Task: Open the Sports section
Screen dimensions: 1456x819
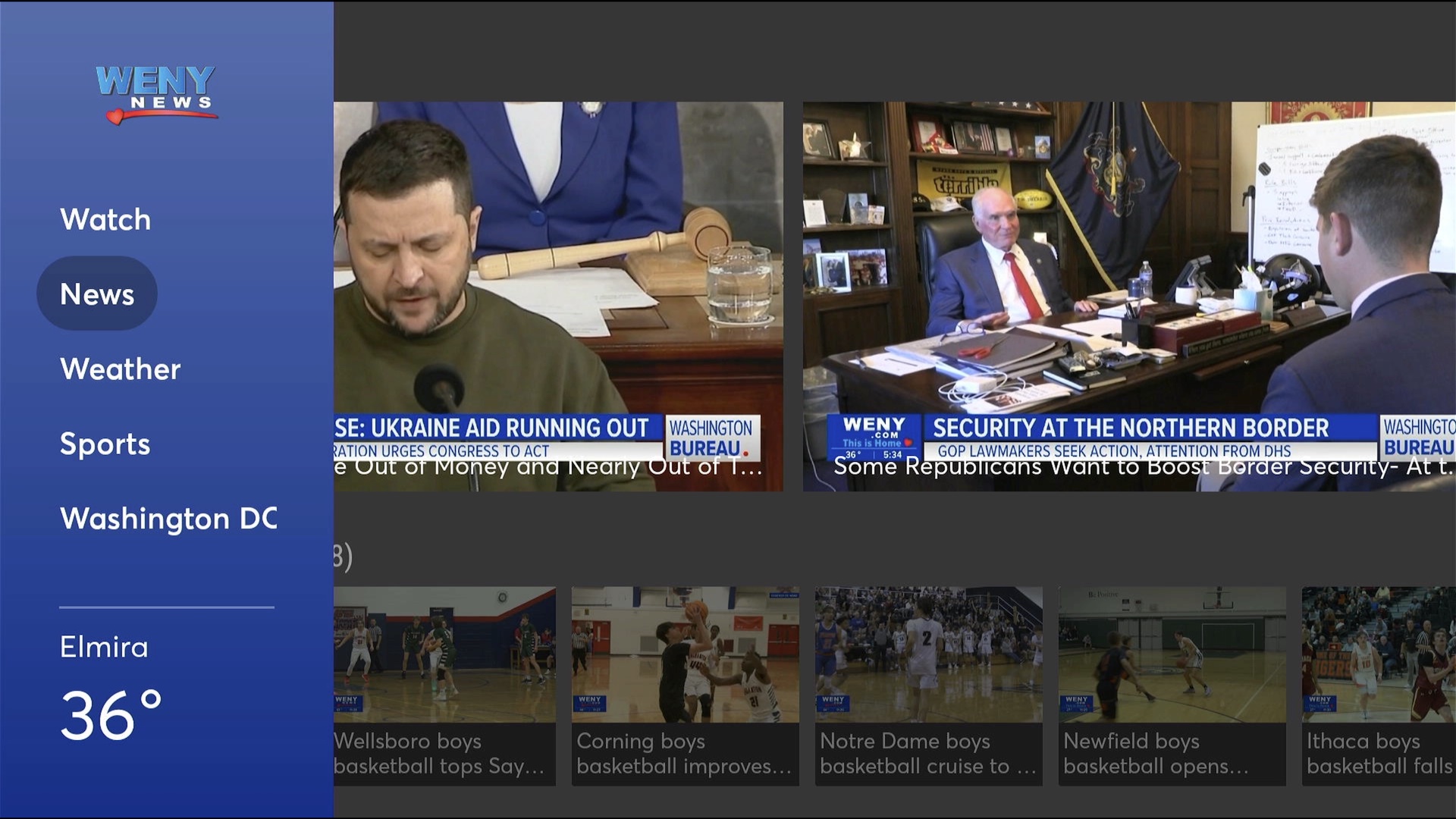Action: 105,444
